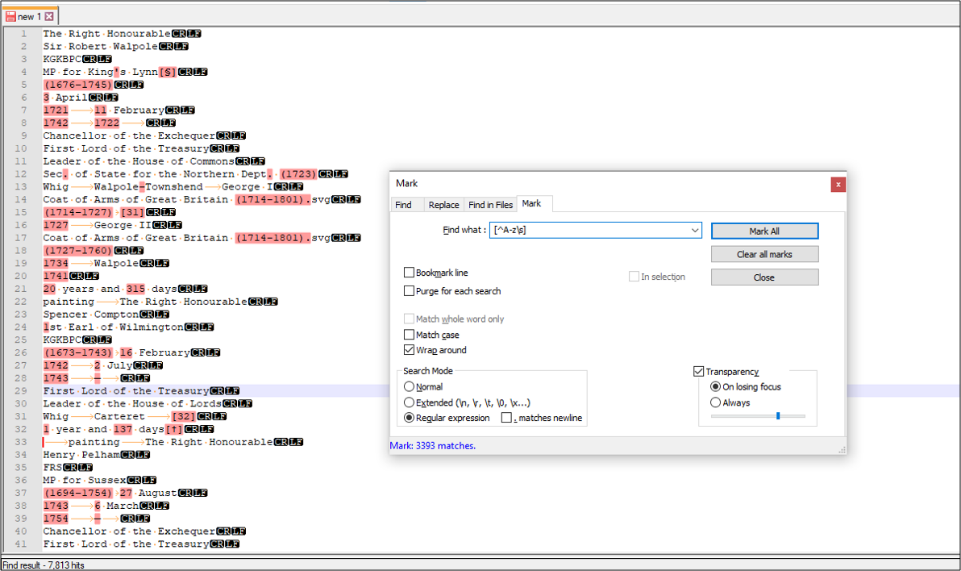Expand the 'Find what' history dropdown

694,230
